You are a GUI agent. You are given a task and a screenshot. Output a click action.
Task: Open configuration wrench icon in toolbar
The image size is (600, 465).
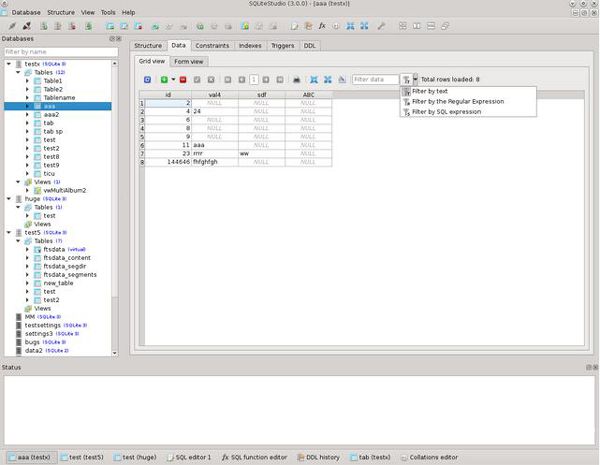(x=381, y=26)
